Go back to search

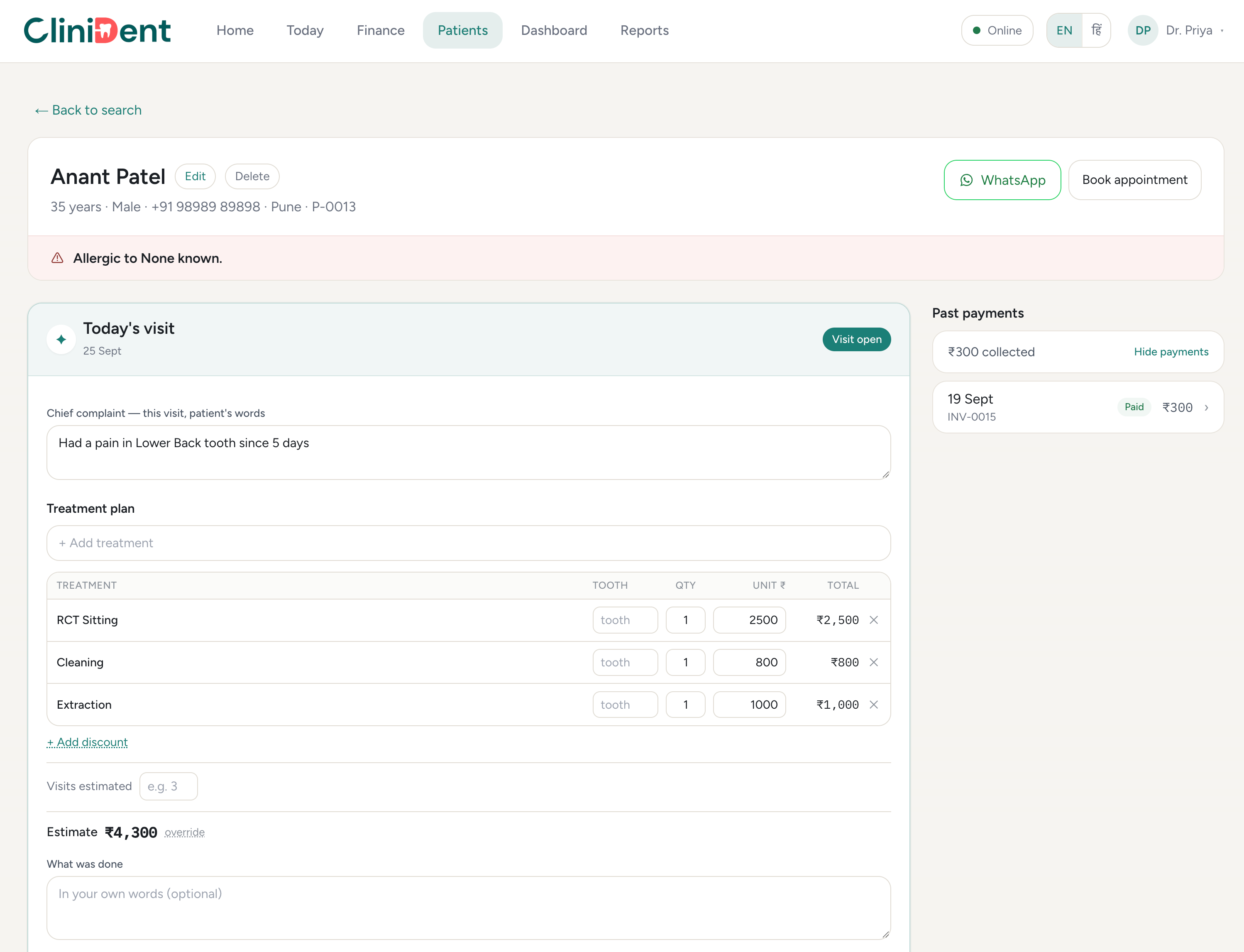point(88,110)
